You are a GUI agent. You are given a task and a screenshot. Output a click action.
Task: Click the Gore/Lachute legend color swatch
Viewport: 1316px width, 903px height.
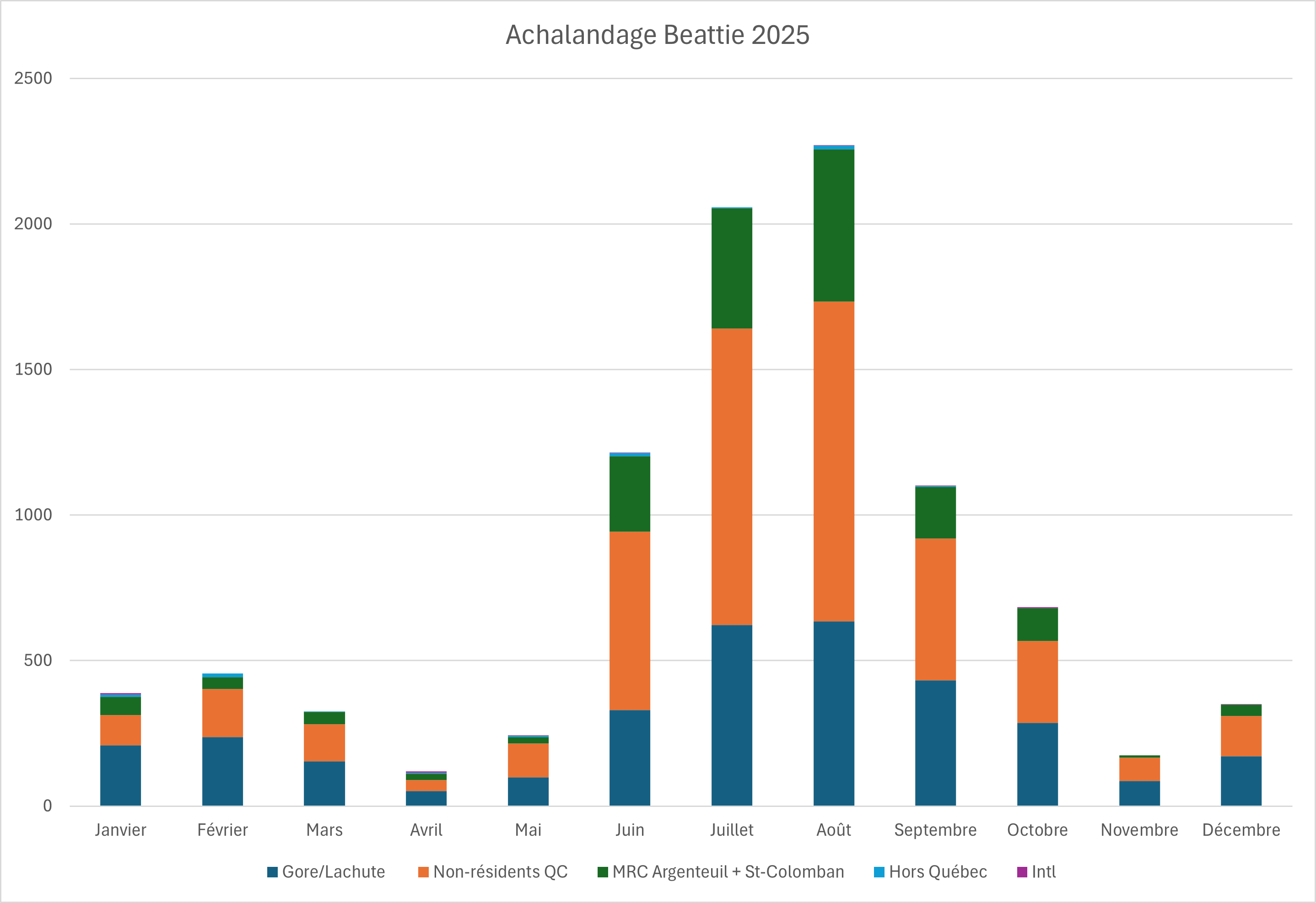(272, 872)
